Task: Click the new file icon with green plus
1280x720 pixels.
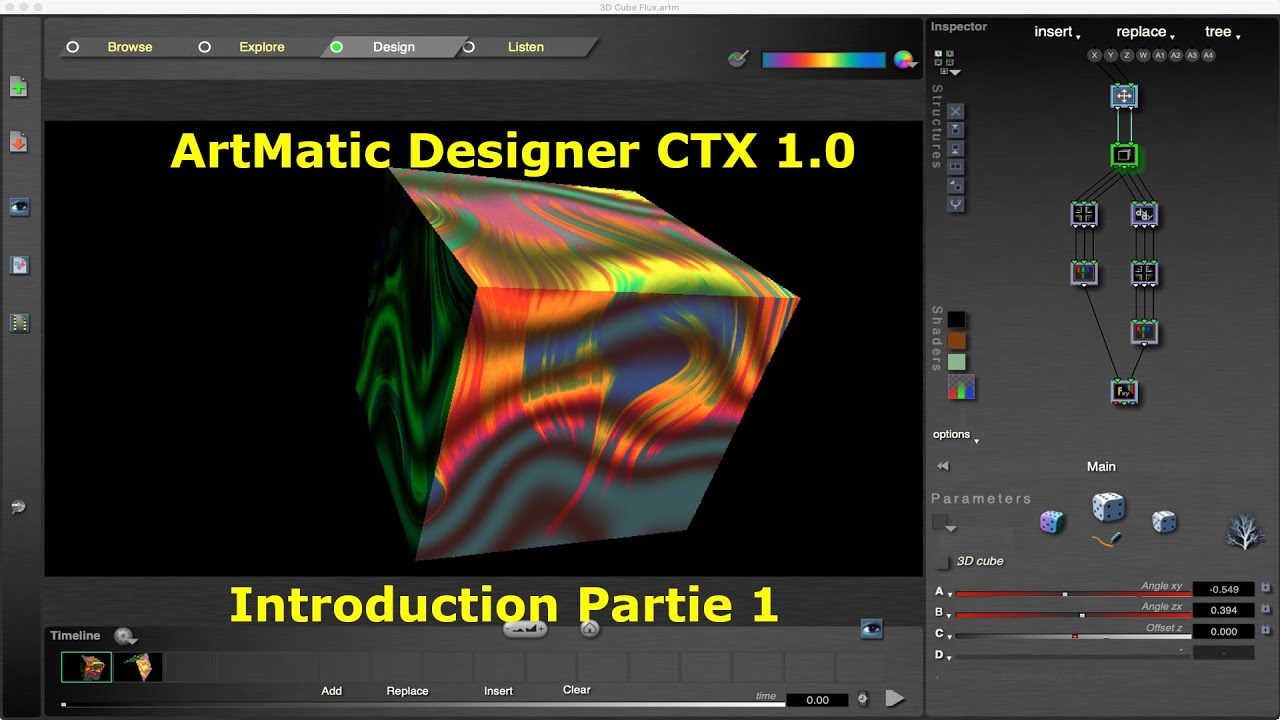Action: [x=18, y=87]
